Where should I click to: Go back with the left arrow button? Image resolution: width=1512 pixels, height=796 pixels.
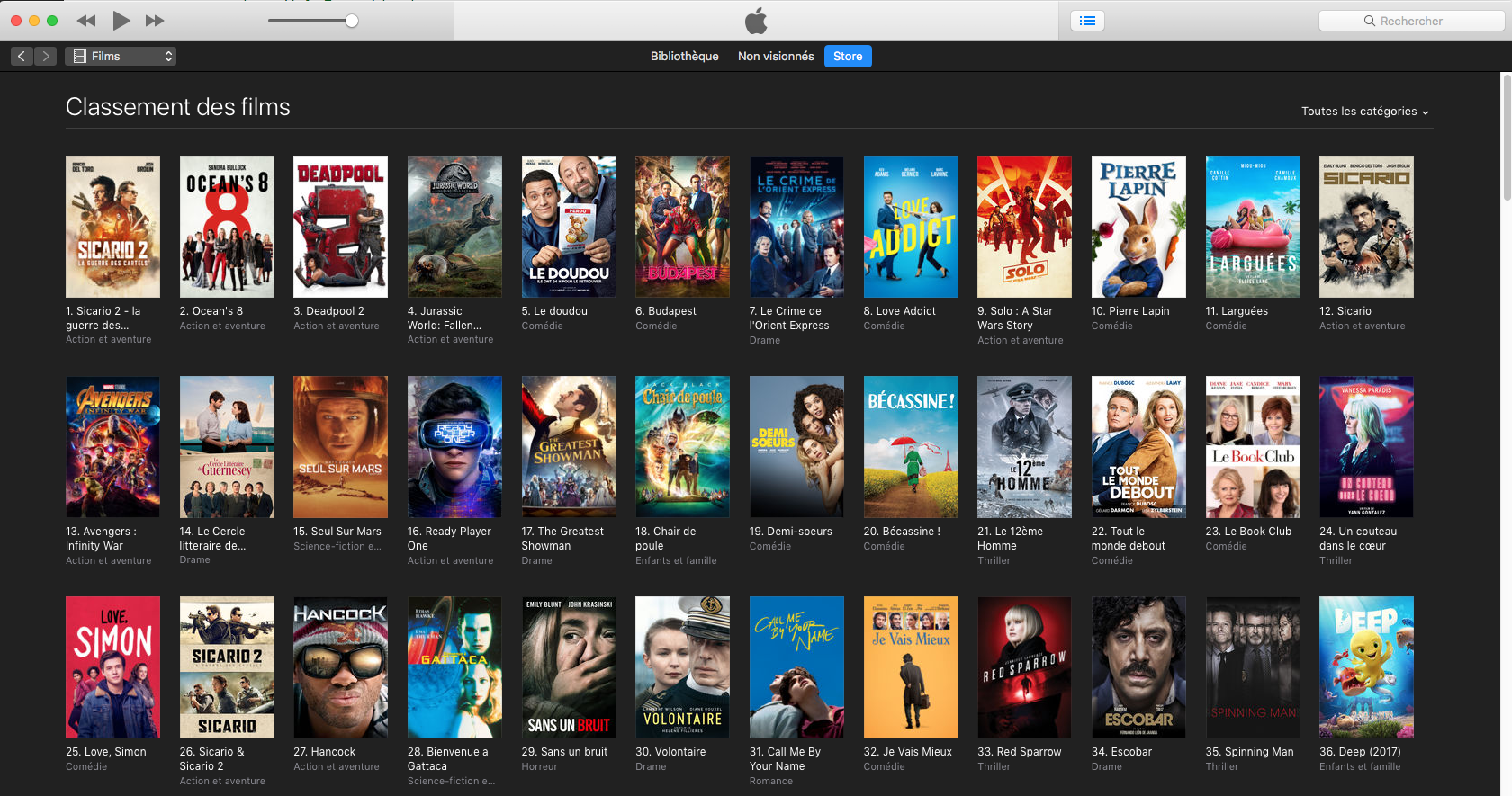coord(22,56)
